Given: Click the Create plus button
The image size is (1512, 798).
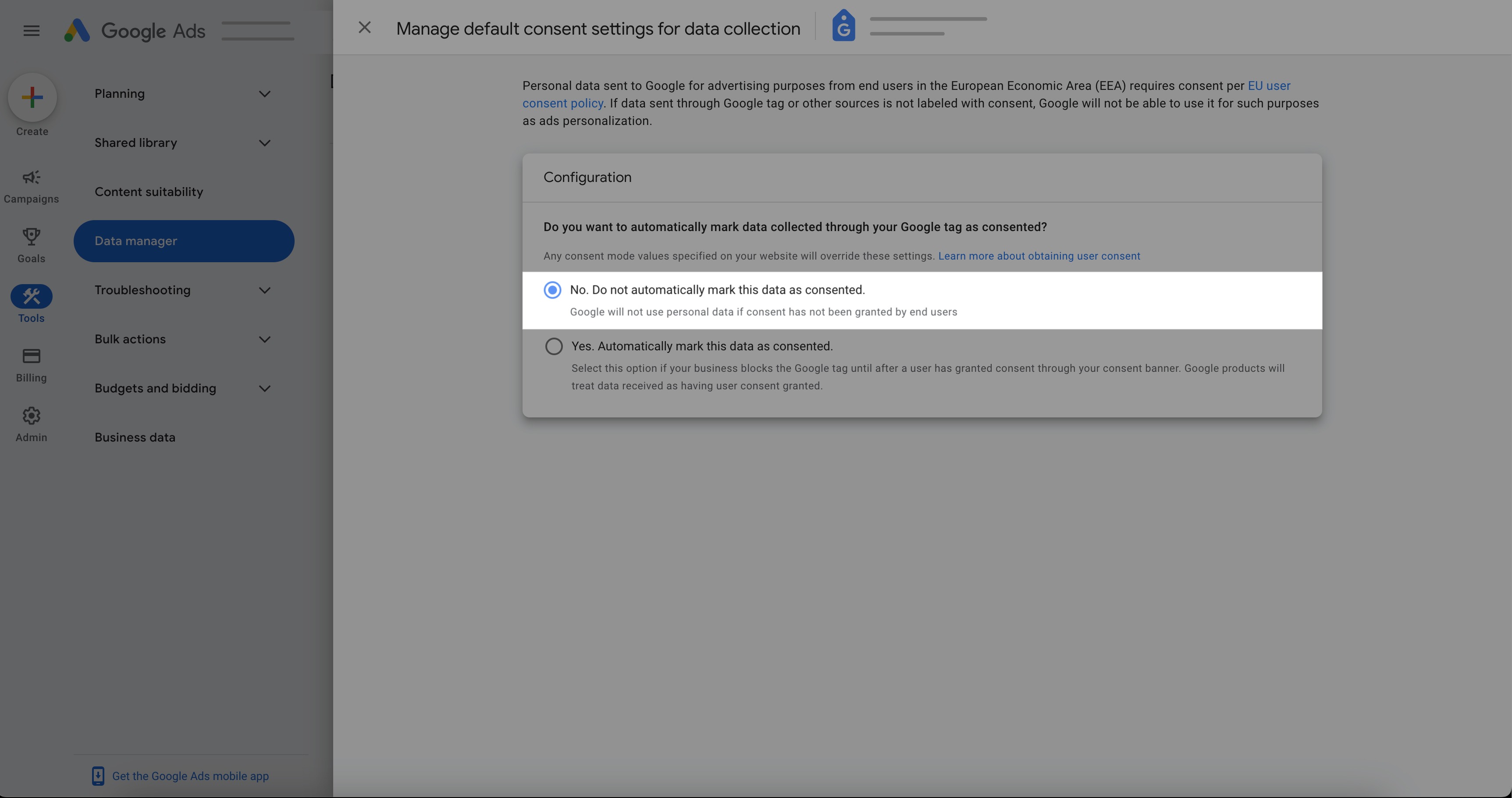Looking at the screenshot, I should (x=32, y=97).
